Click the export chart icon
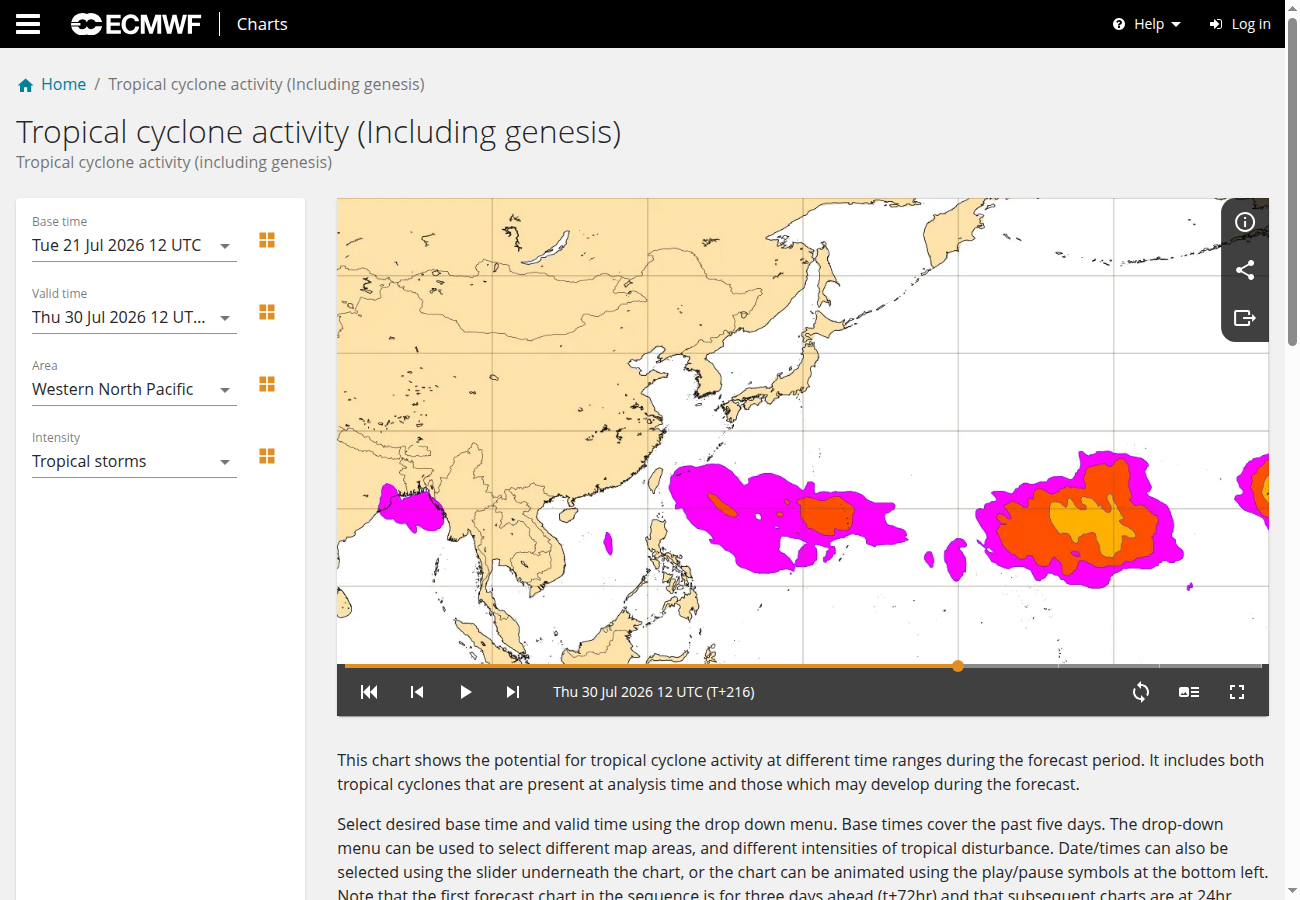 coord(1245,318)
